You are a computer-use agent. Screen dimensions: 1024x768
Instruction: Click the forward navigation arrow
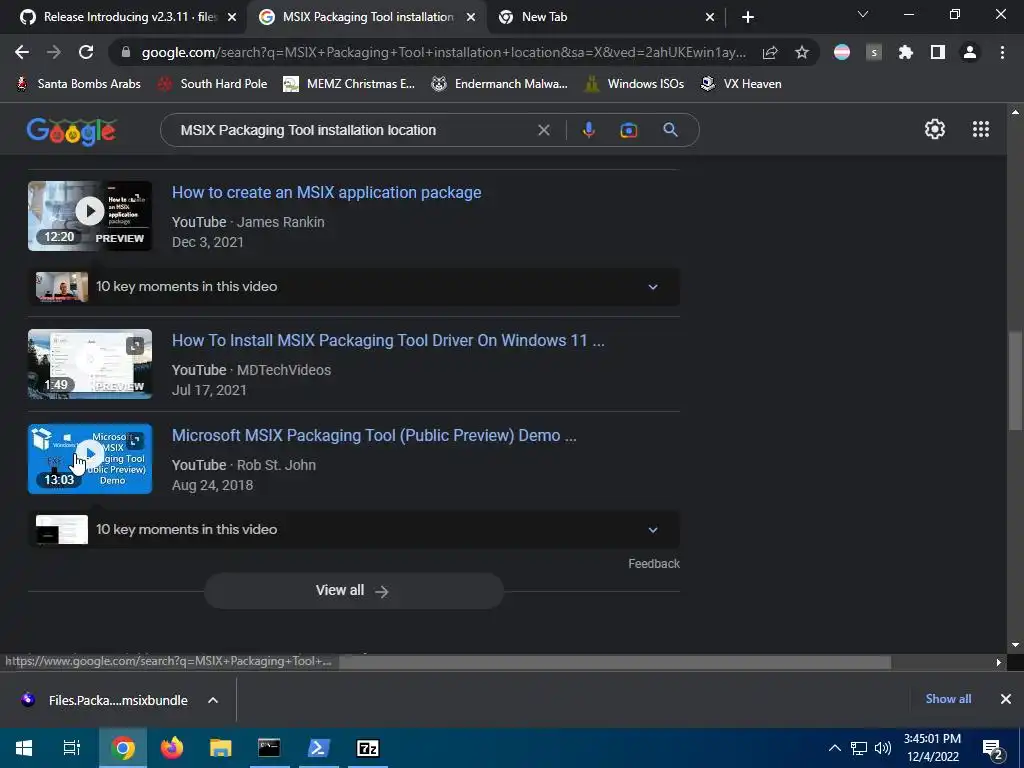coord(54,52)
